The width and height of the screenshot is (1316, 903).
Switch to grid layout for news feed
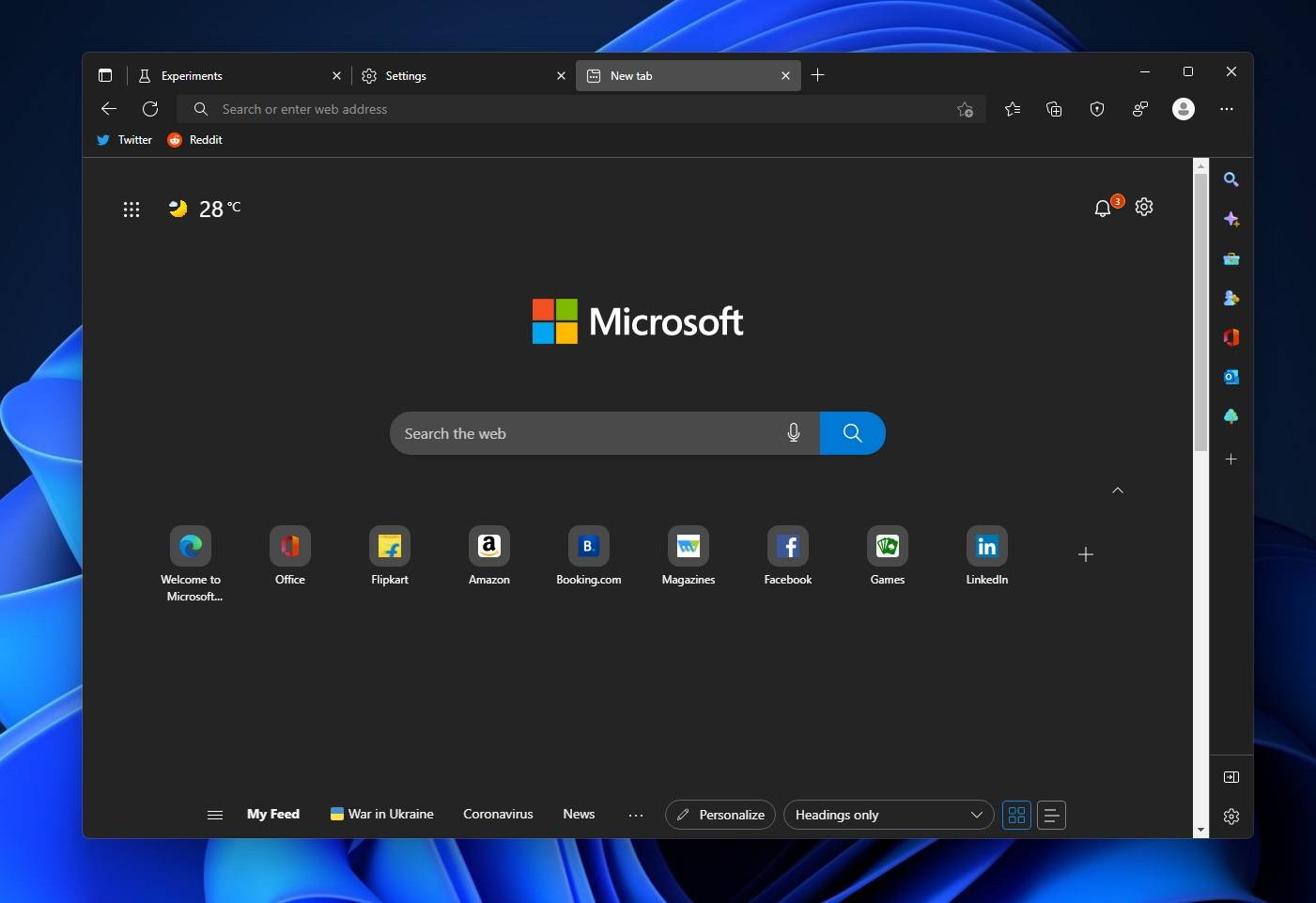pos(1016,815)
